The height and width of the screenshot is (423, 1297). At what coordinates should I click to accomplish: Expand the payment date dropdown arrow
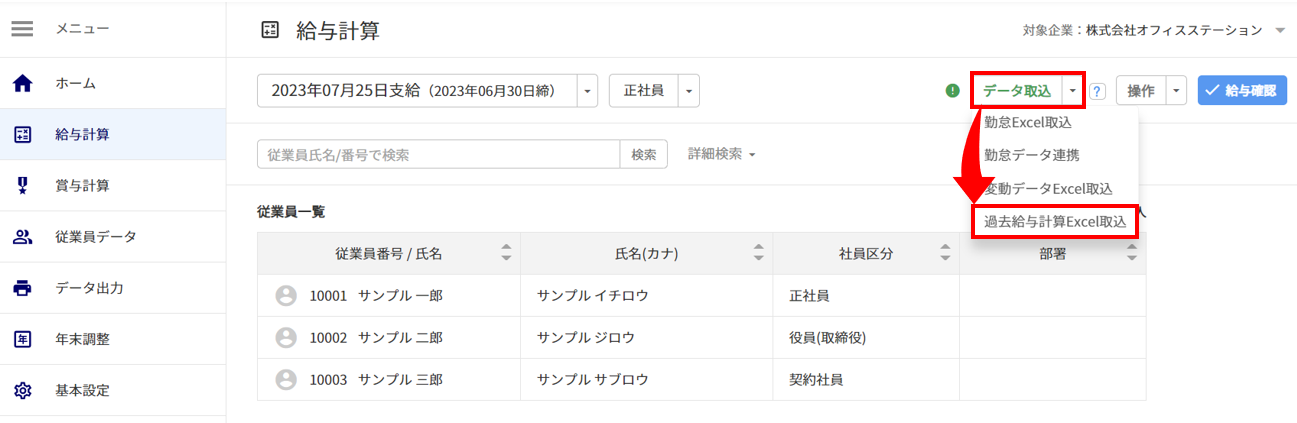point(587,91)
